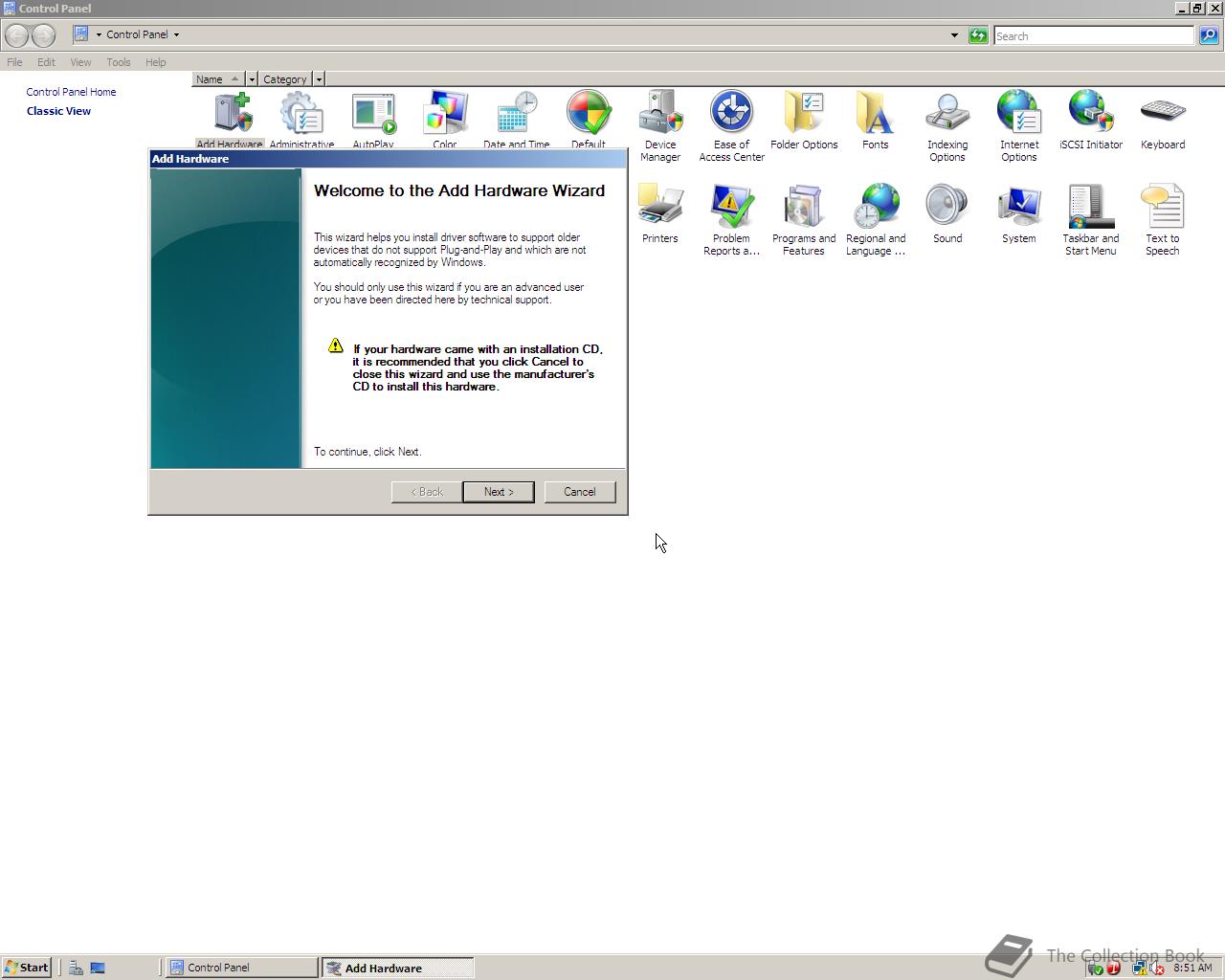
Task: Sort by the Name column header
Action: pyautogui.click(x=218, y=79)
